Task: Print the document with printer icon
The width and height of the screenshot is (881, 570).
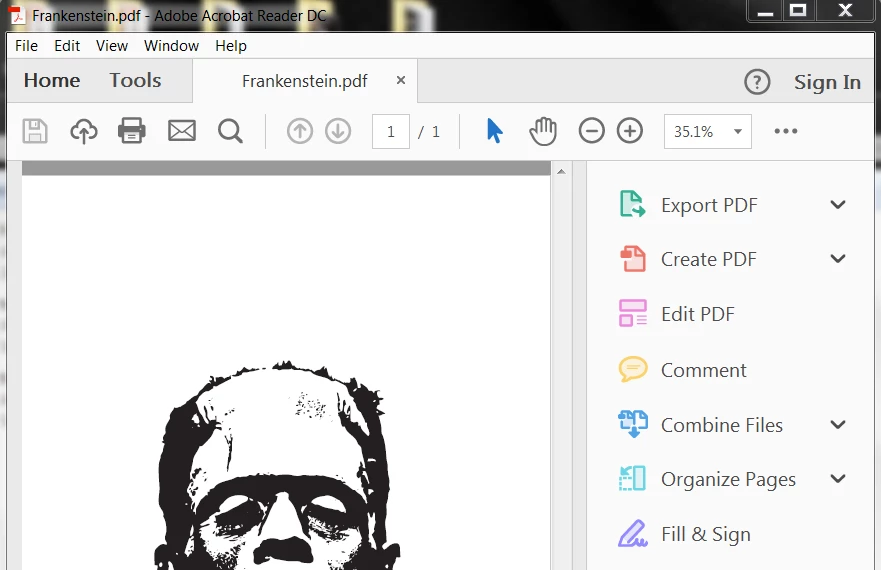Action: (132, 130)
